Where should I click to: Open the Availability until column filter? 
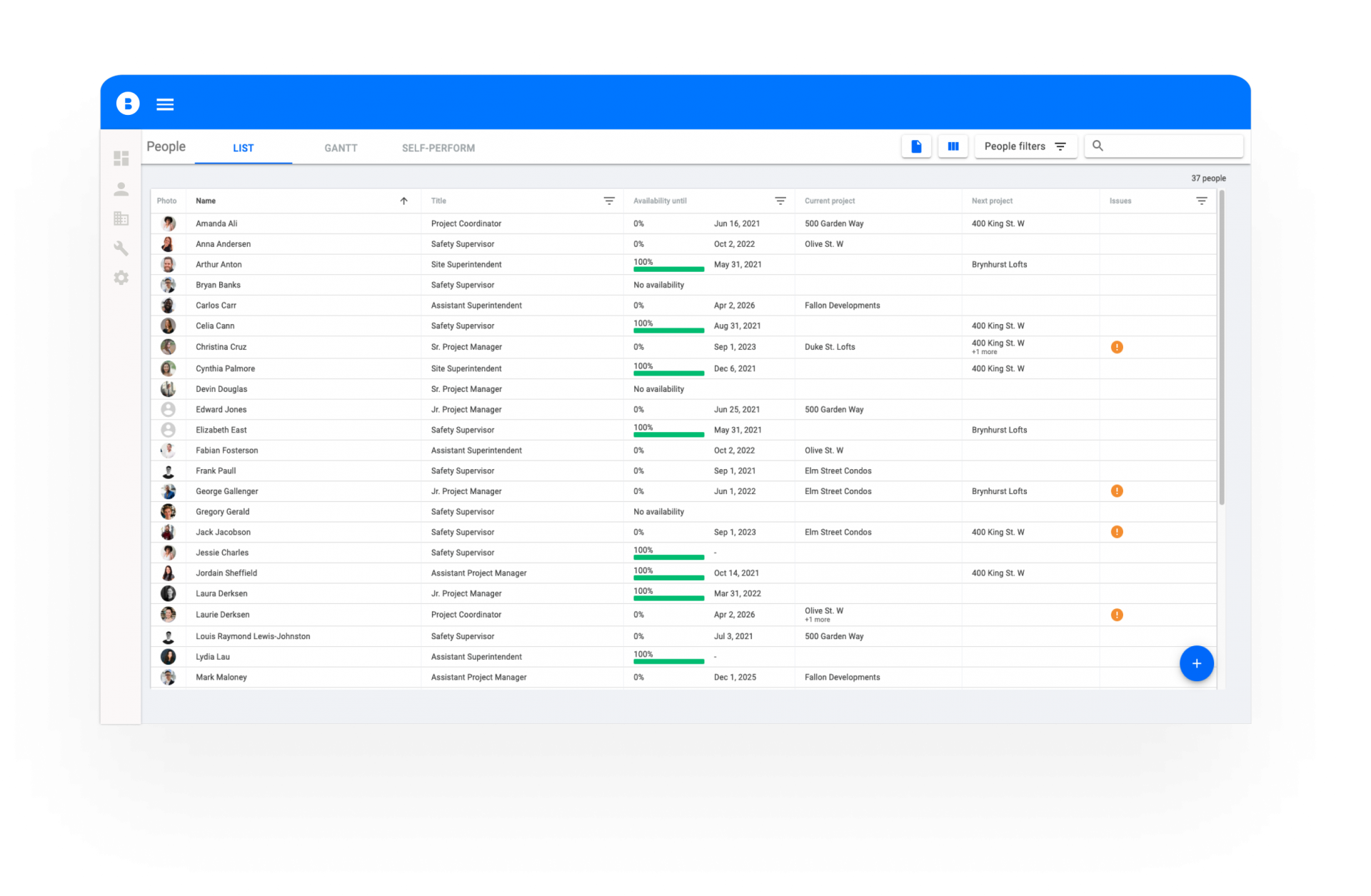pos(780,201)
